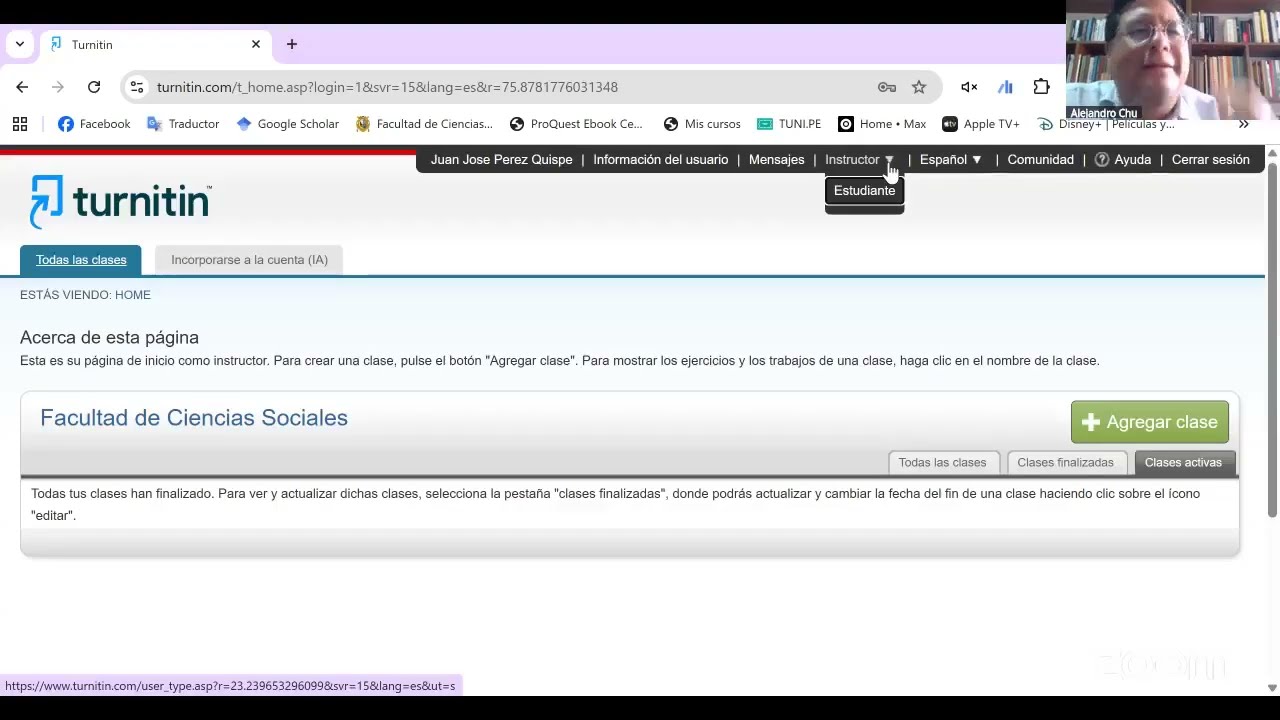Open the tab search dropdown arrow

point(19,44)
